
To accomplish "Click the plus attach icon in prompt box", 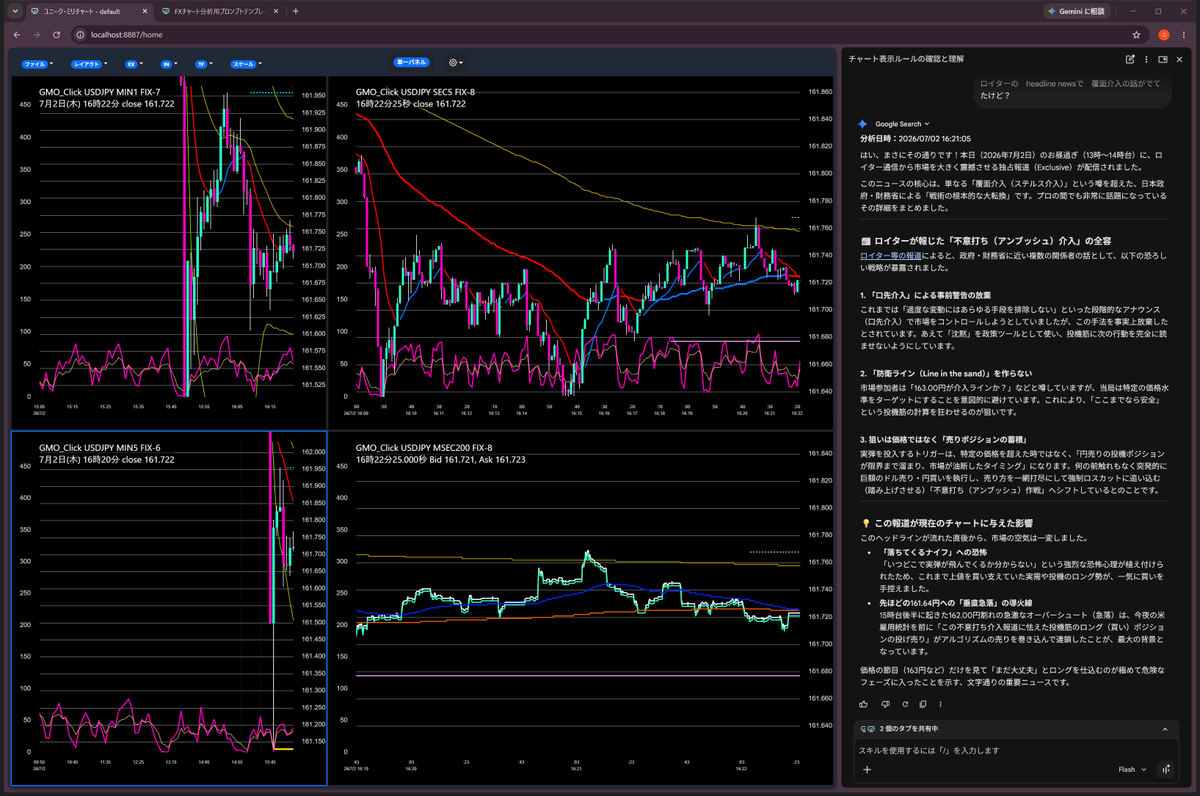I will [867, 770].
